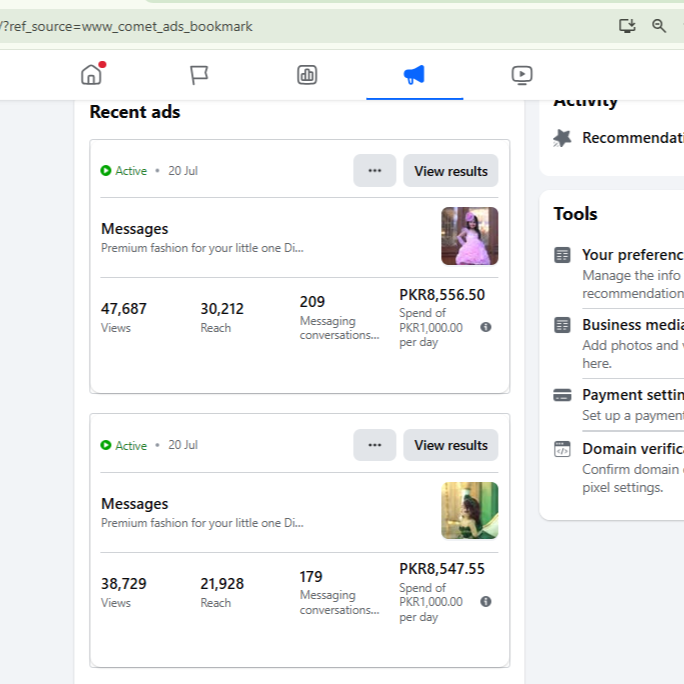Open the Video play icon tab
The image size is (684, 684).
(521, 75)
